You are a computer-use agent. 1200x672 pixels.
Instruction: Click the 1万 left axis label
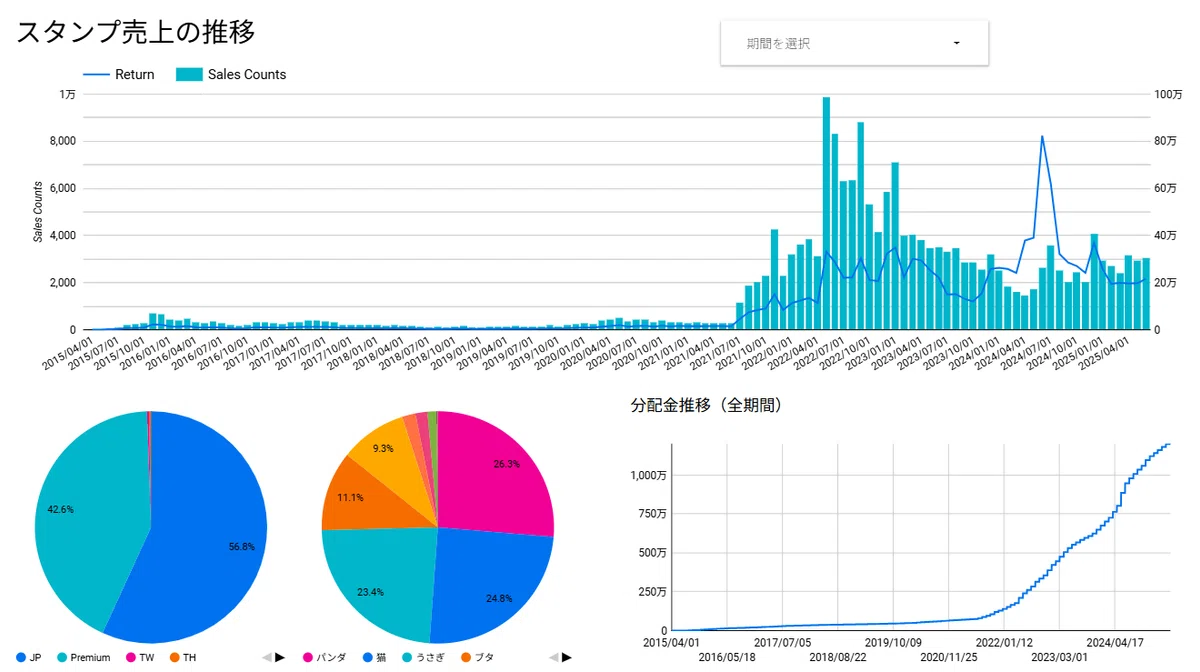pyautogui.click(x=68, y=94)
